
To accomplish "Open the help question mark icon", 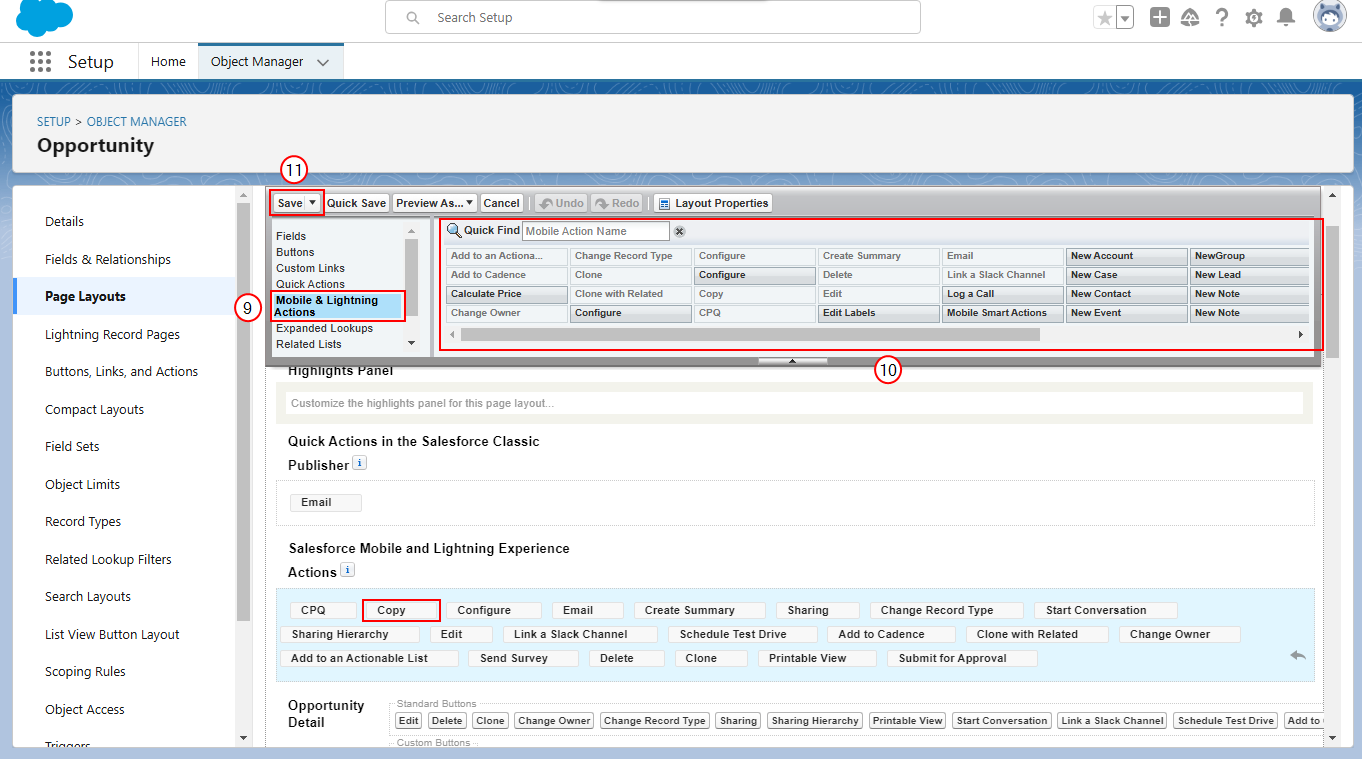I will pyautogui.click(x=1222, y=17).
